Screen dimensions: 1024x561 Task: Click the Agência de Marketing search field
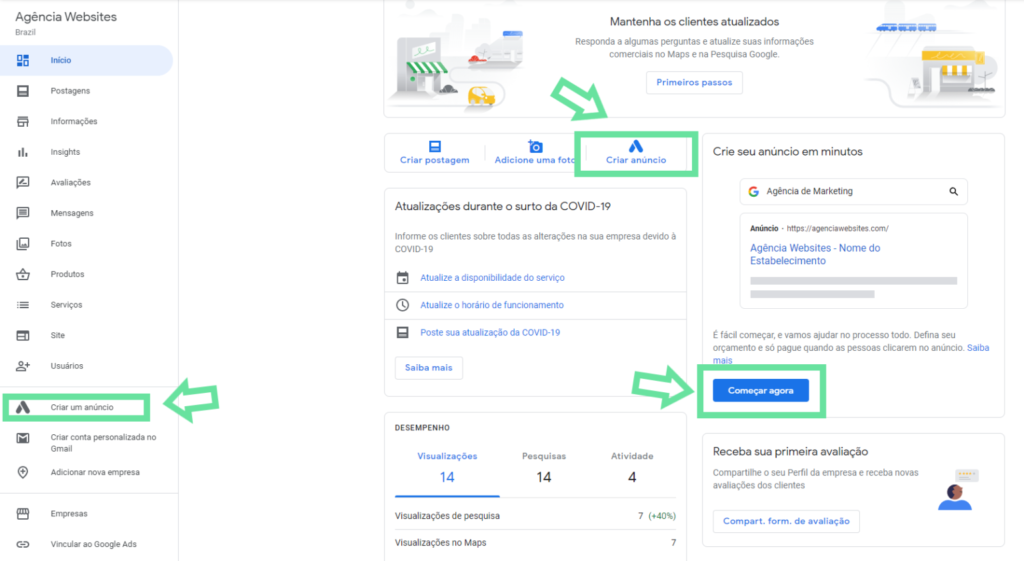point(854,191)
